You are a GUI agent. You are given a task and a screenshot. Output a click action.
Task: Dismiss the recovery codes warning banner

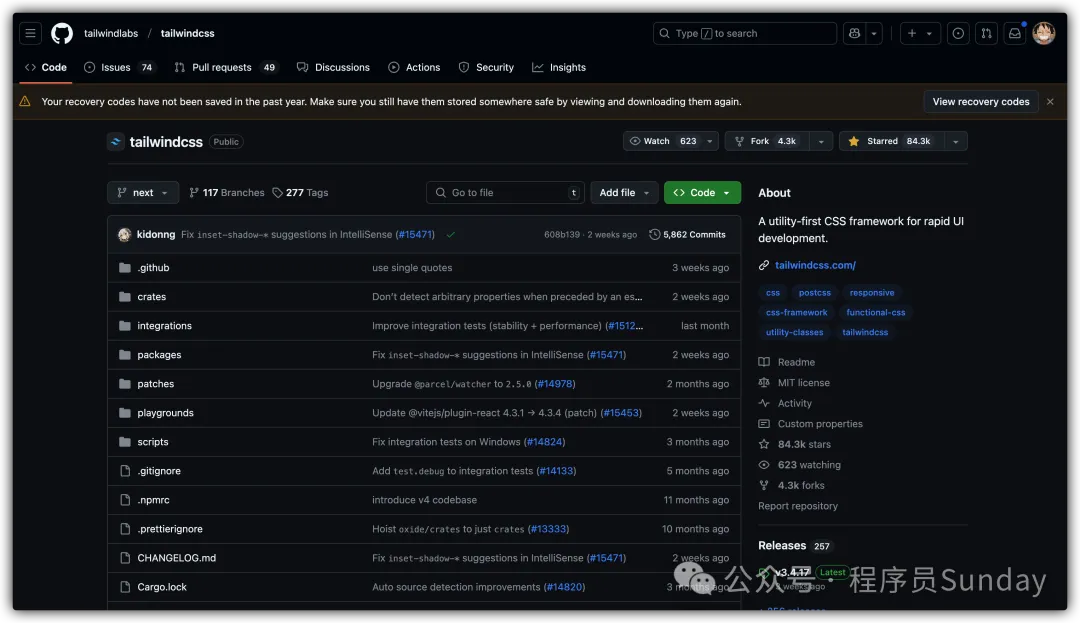(x=1050, y=102)
